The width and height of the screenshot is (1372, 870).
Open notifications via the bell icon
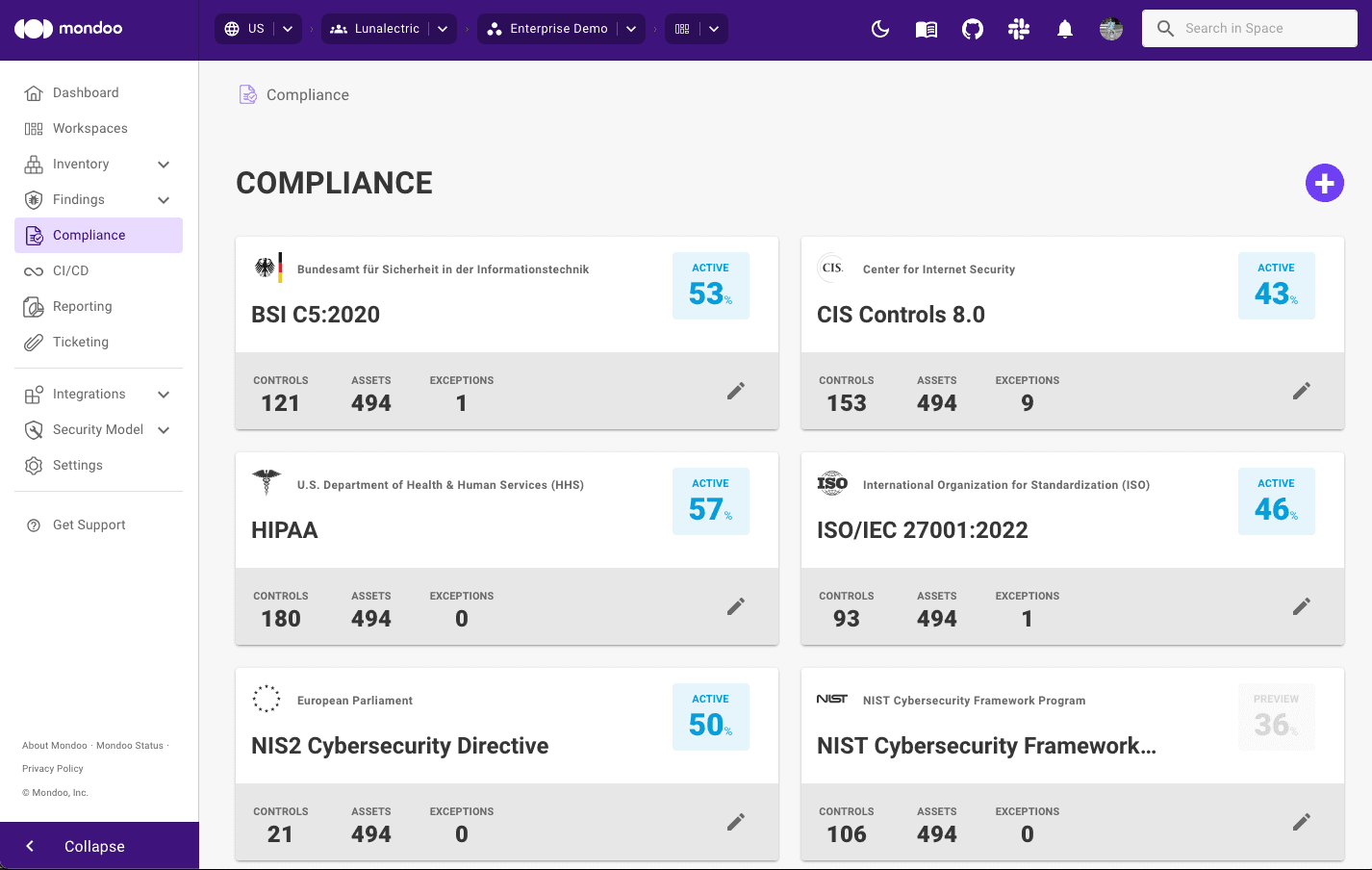[1064, 28]
